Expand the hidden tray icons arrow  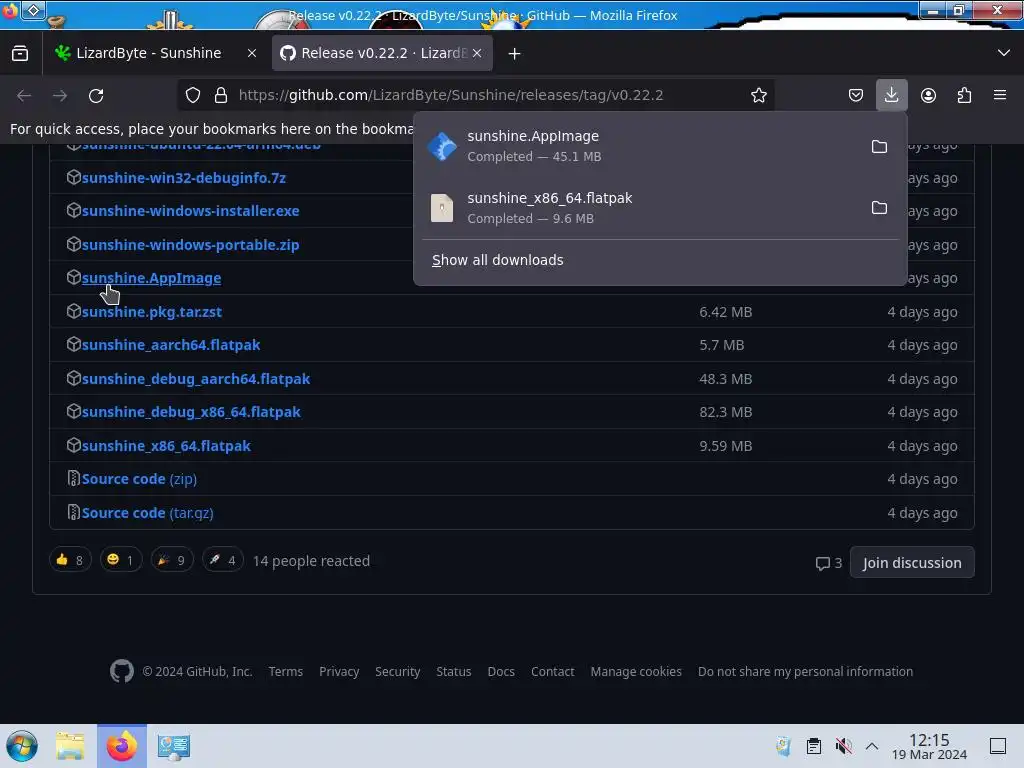[x=872, y=746]
